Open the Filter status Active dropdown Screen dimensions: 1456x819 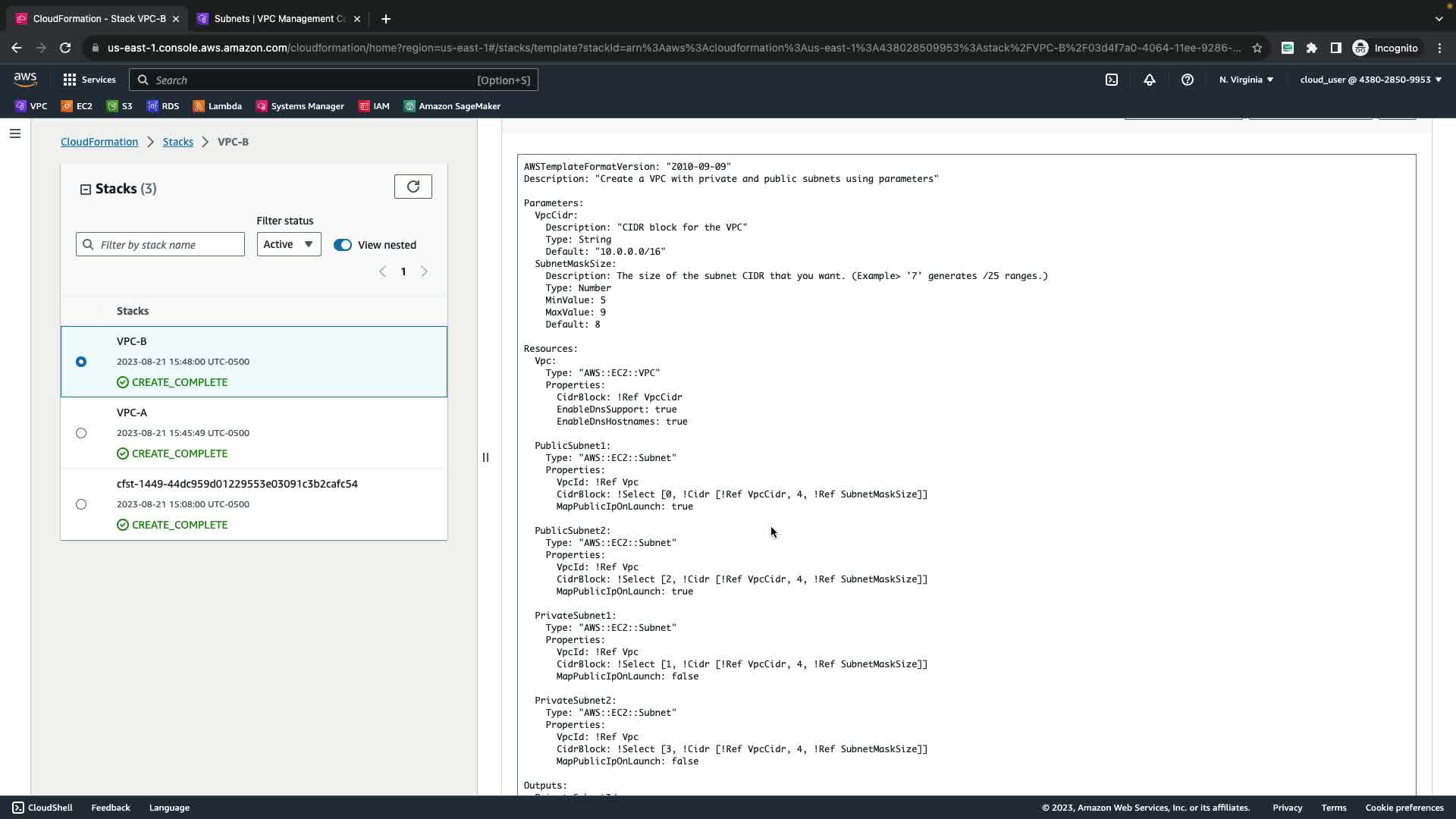point(288,244)
